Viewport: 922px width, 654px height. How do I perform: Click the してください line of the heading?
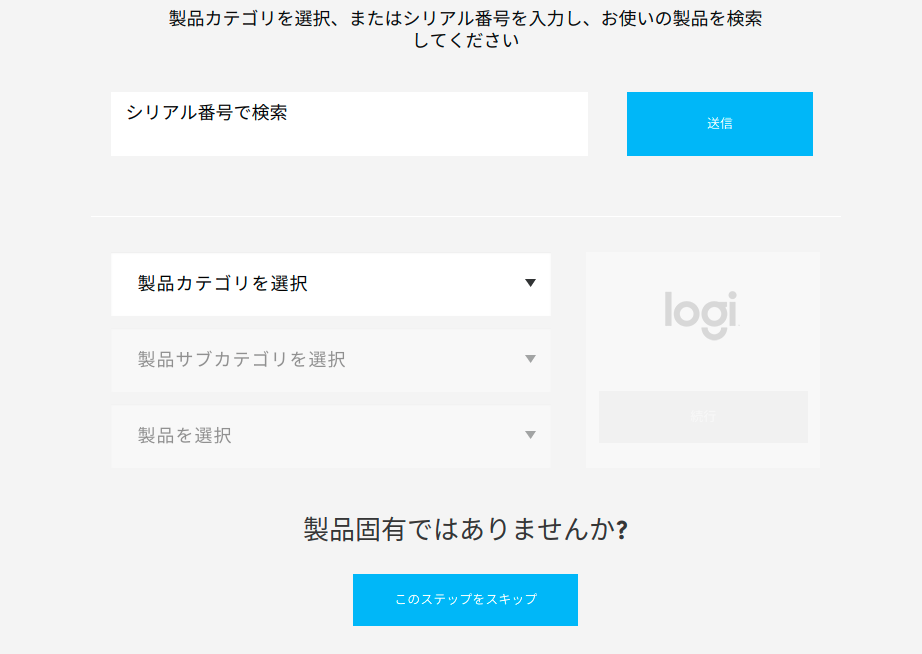466,41
